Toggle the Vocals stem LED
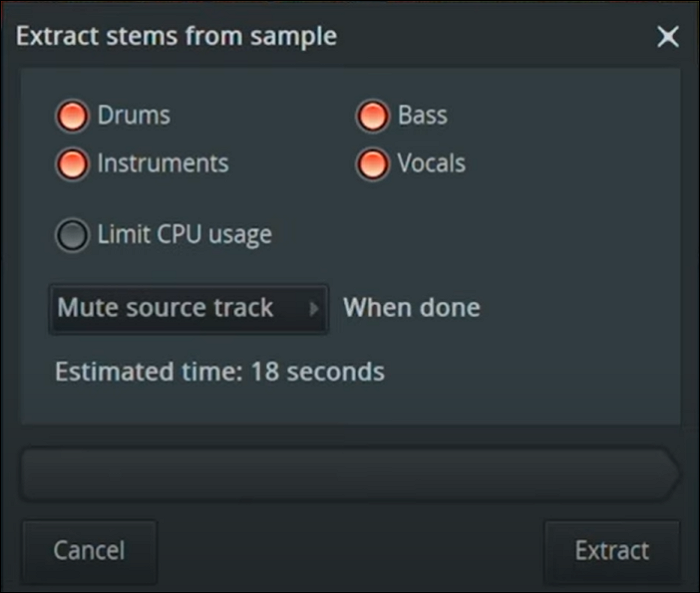The height and width of the screenshot is (593, 700). [372, 164]
